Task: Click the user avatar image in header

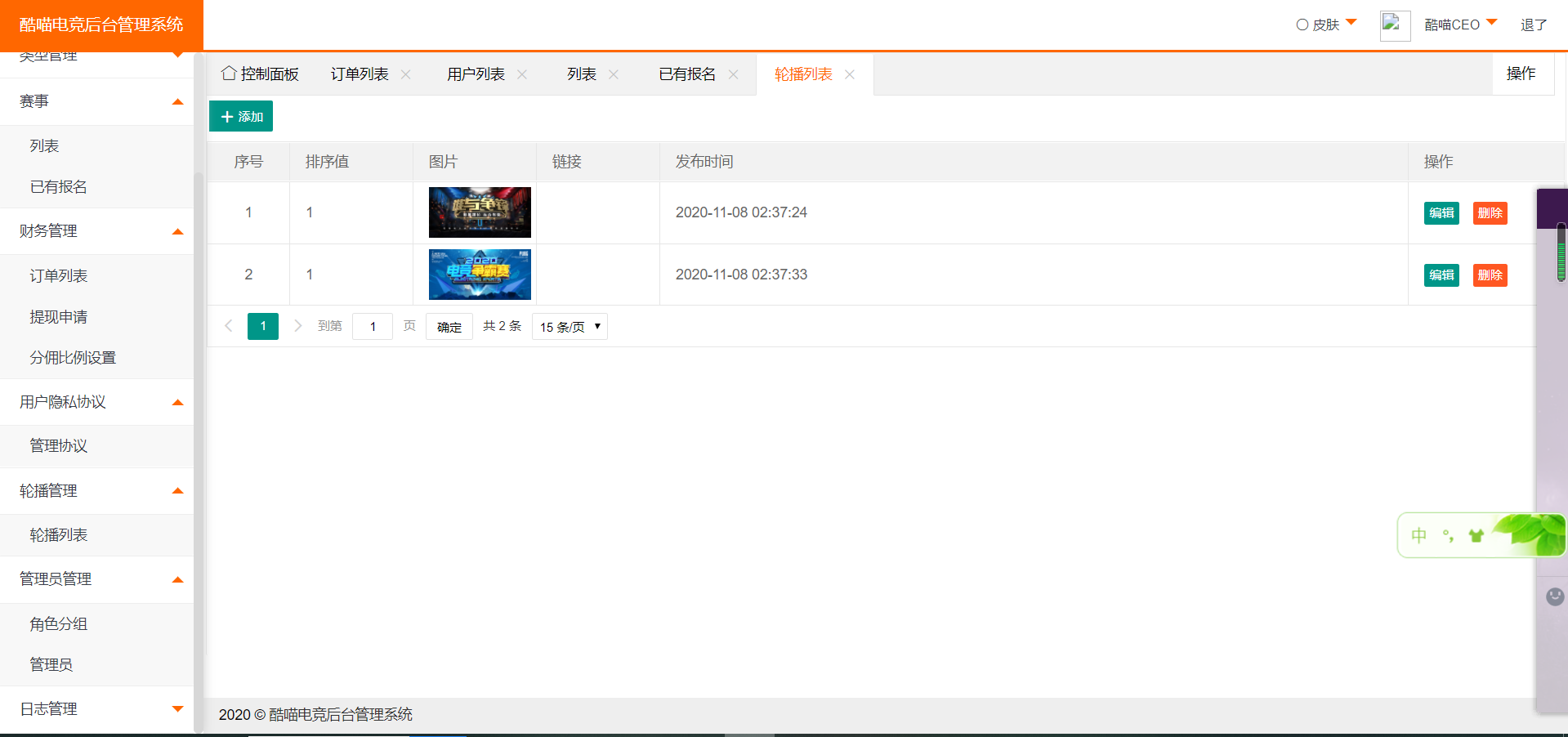Action: [1395, 25]
